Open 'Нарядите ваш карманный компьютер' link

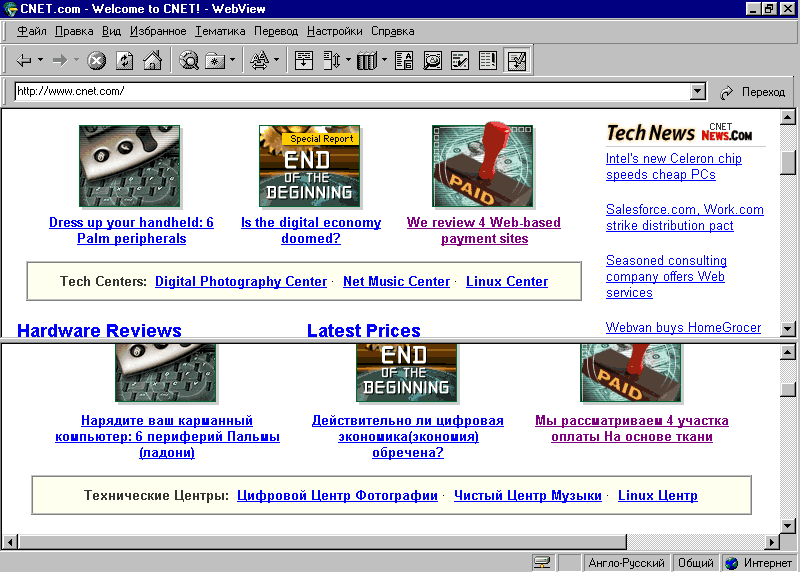pos(167,436)
